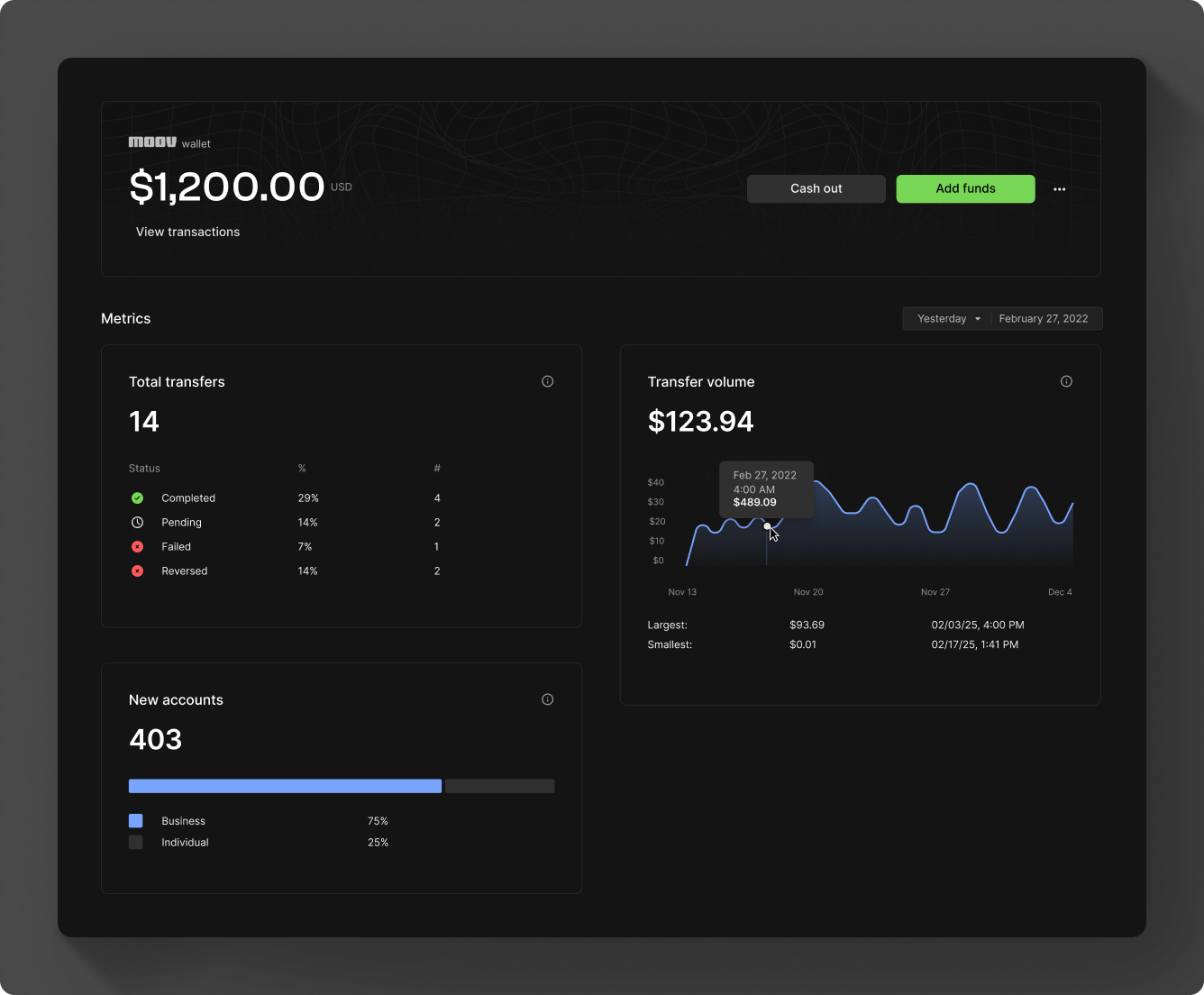
Task: Click the Transfer volume amount $123.94
Action: 700,422
